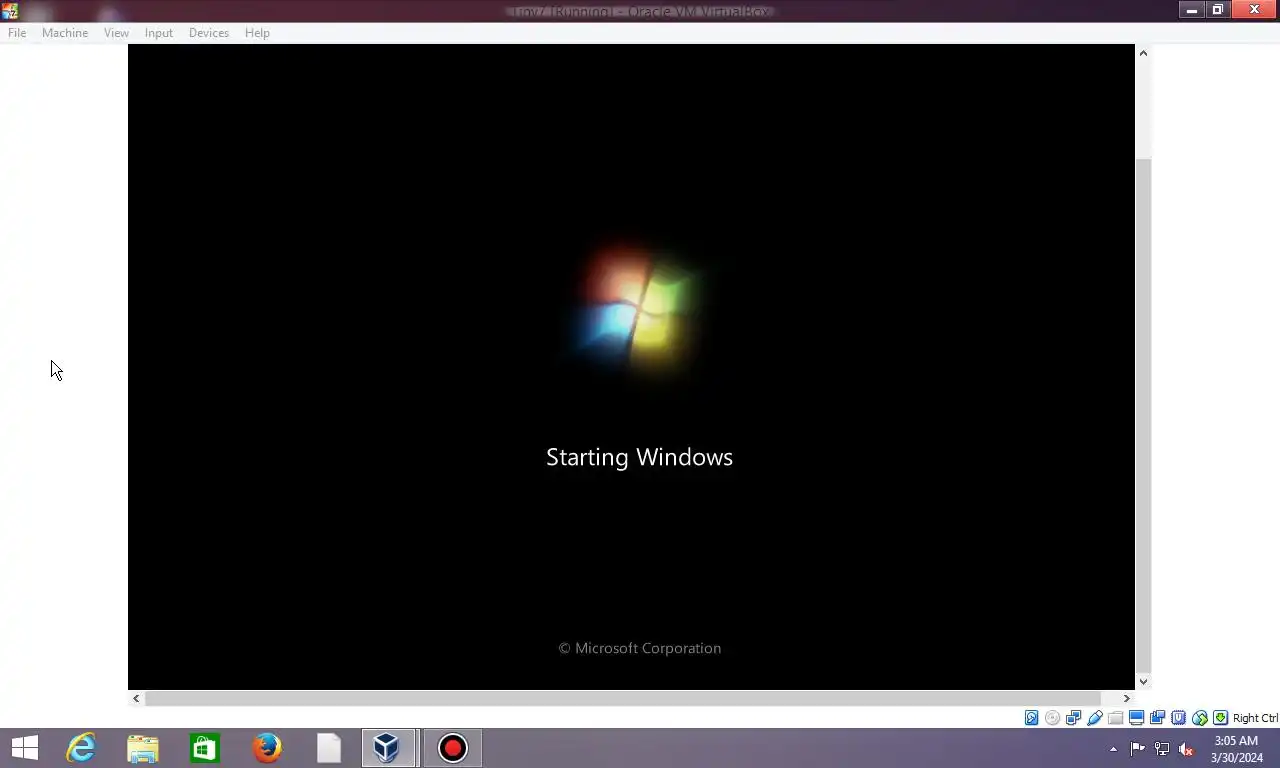Screen dimensions: 1280x768
Task: Click the red record button taskbar icon
Action: [x=453, y=748]
